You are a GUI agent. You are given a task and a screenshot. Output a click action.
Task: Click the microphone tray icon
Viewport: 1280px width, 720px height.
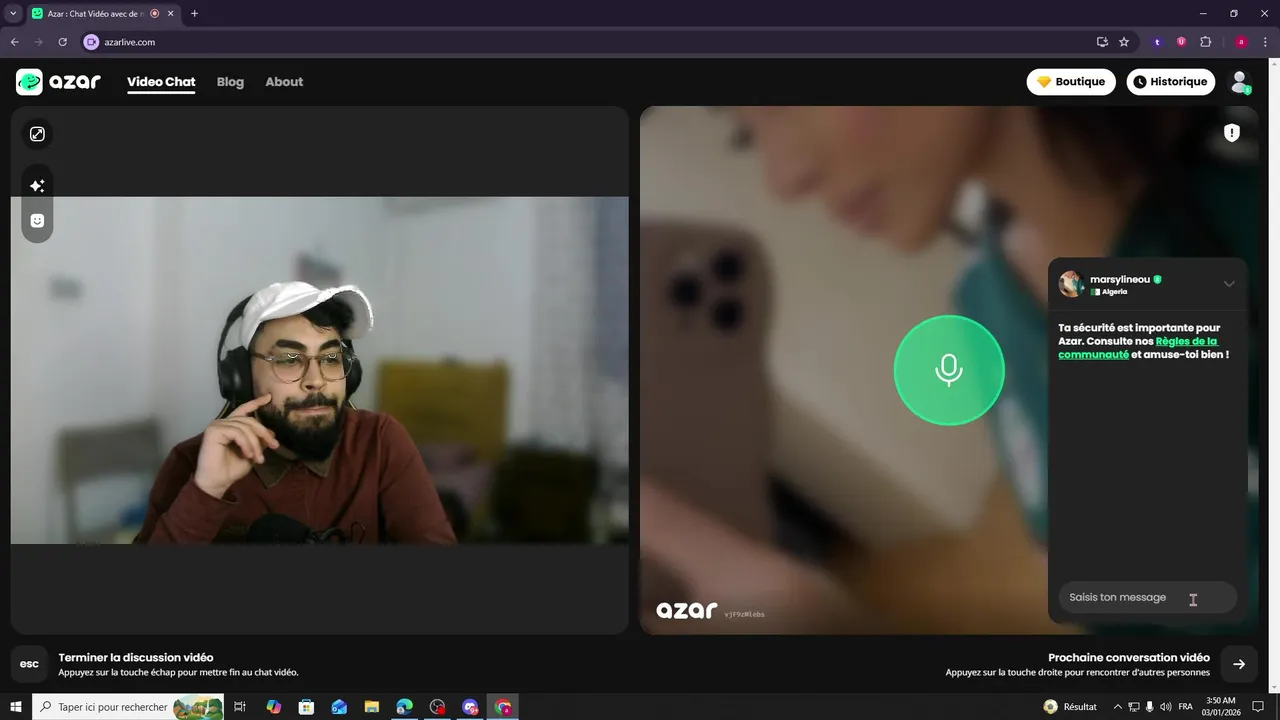point(1150,707)
